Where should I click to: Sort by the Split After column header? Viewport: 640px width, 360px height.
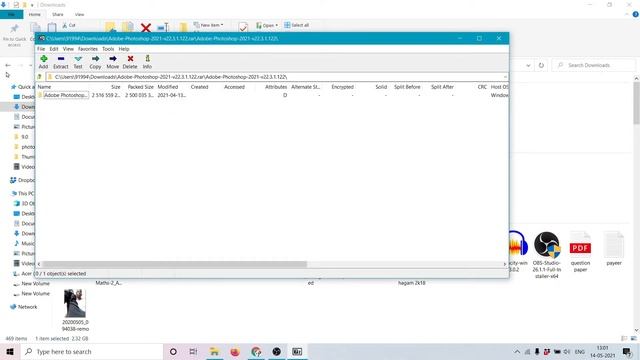click(x=442, y=87)
